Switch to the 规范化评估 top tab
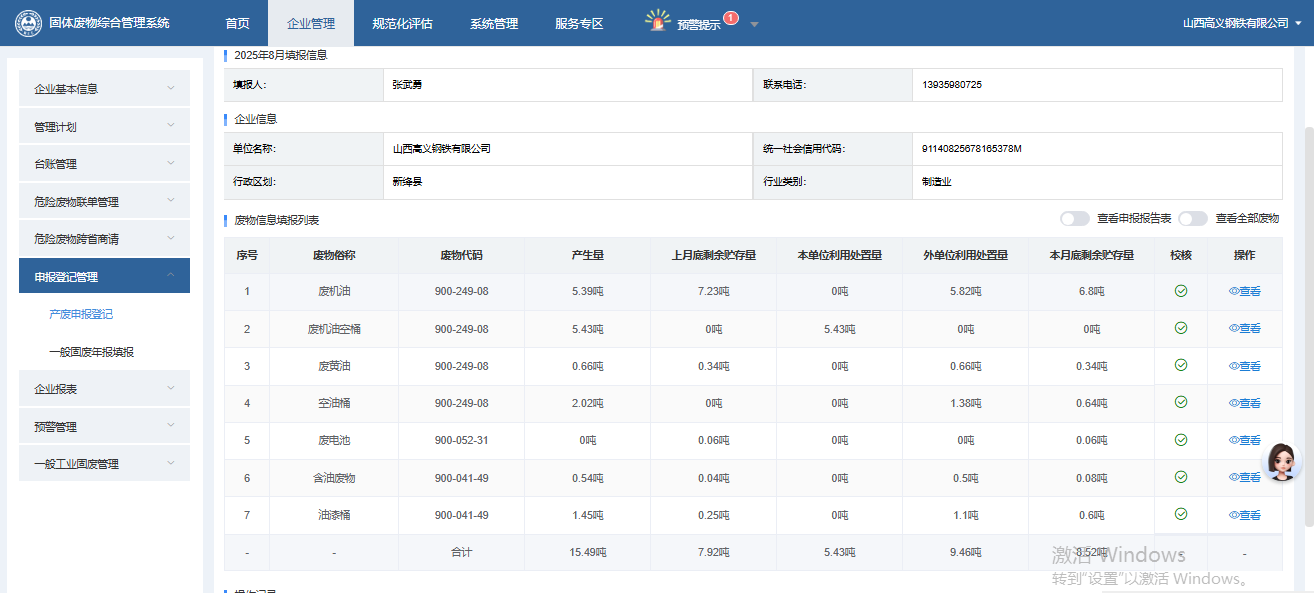Image resolution: width=1314 pixels, height=593 pixels. (402, 23)
